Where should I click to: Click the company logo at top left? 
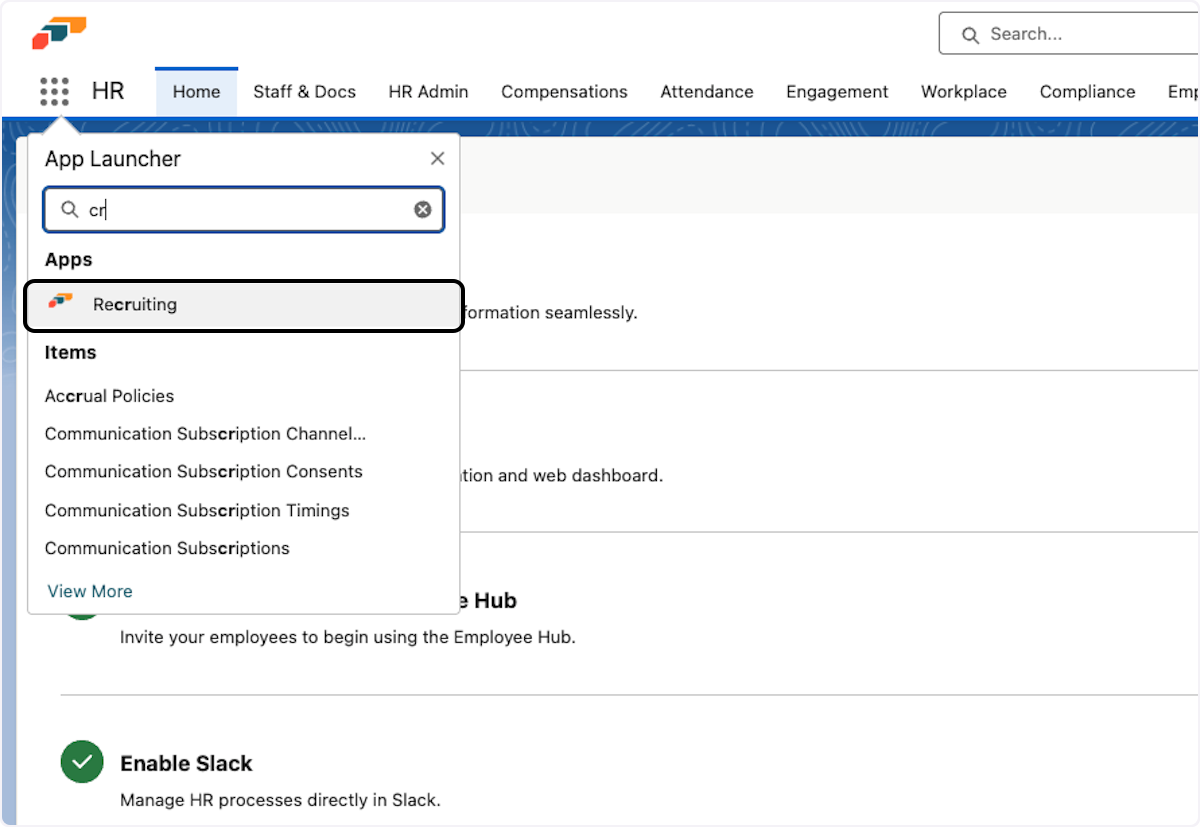pos(59,33)
